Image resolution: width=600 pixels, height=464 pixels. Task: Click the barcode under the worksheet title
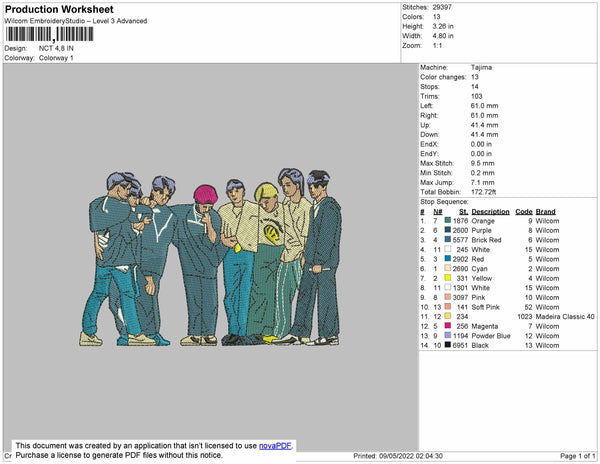[49, 34]
